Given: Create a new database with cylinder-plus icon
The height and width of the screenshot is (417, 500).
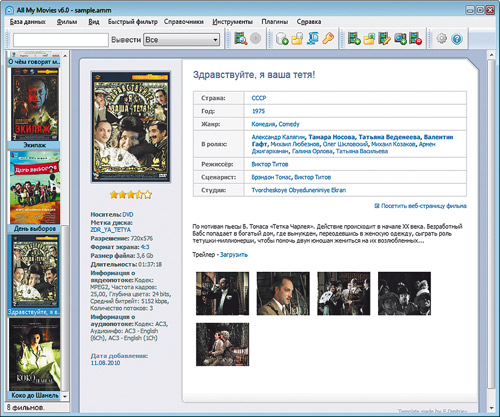Looking at the screenshot, I should click(x=282, y=39).
